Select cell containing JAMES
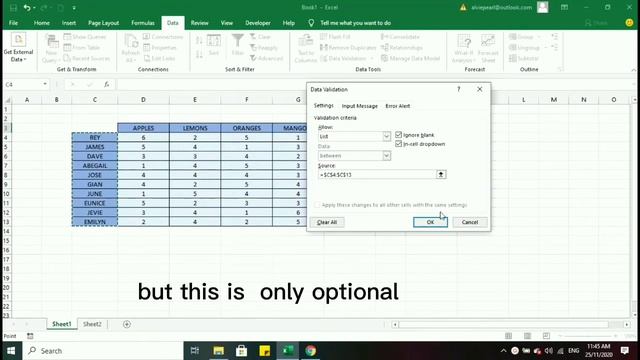Image resolution: width=640 pixels, height=360 pixels. 95,147
